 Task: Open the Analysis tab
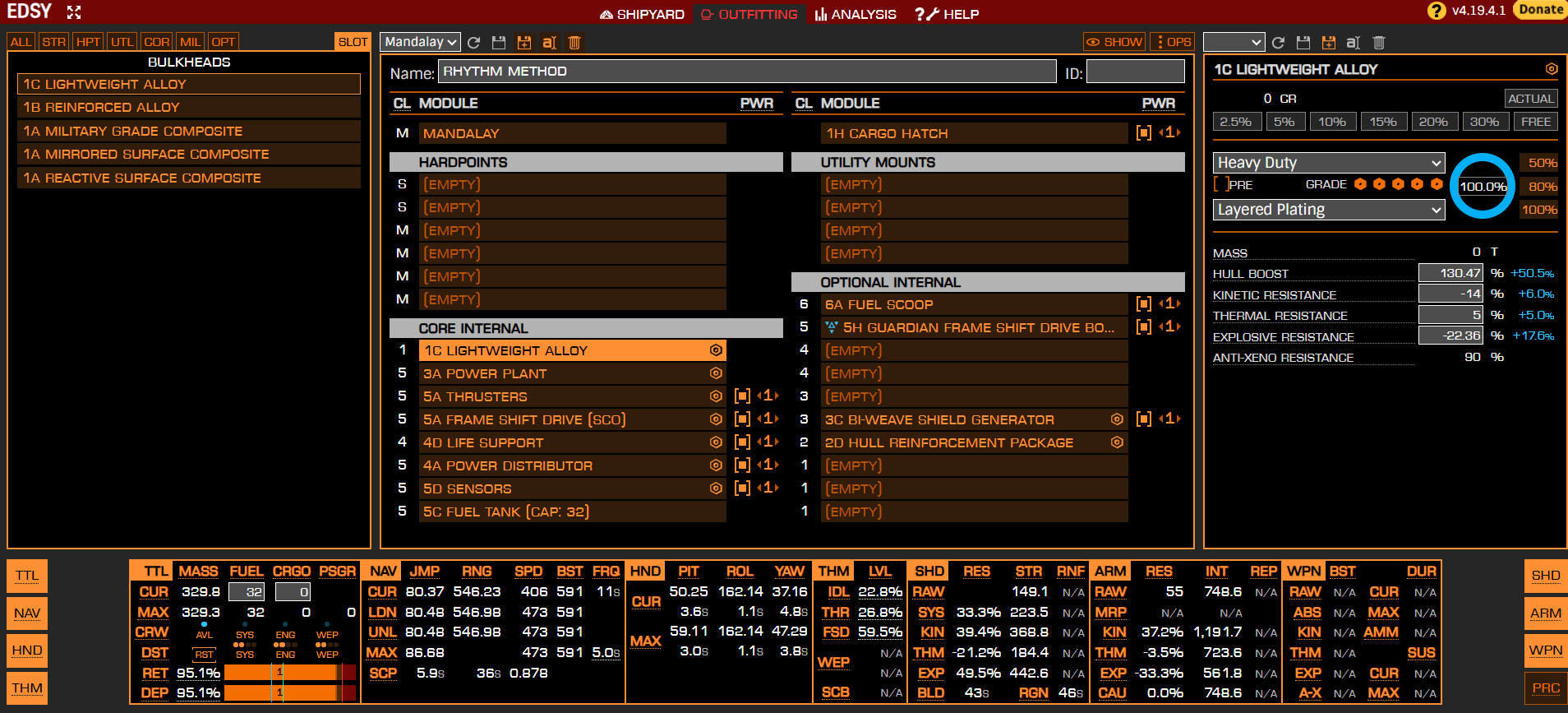pyautogui.click(x=855, y=14)
